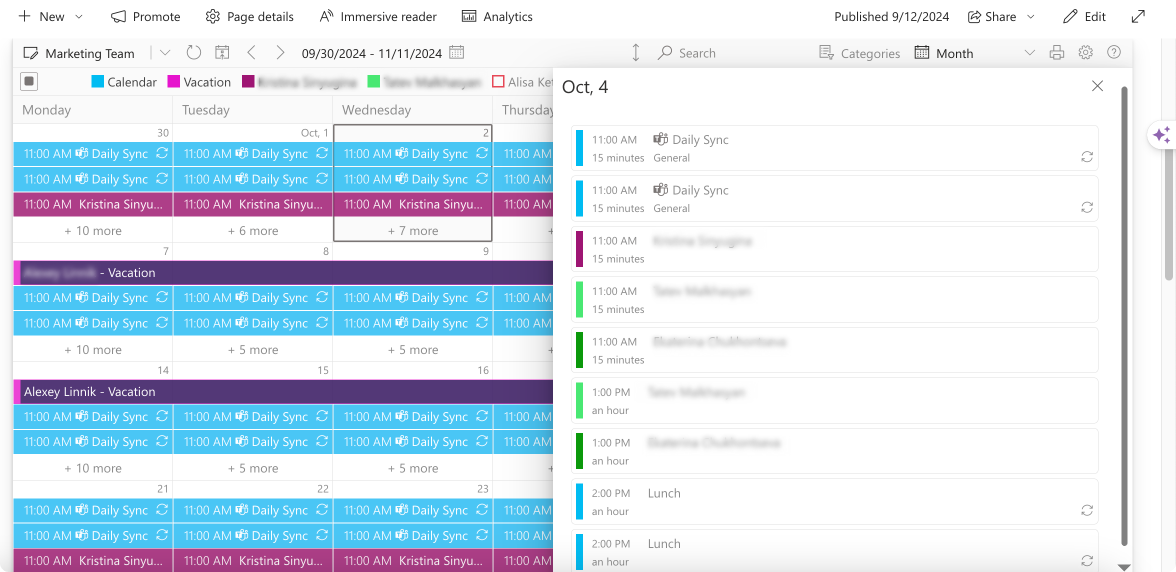Image resolution: width=1176 pixels, height=572 pixels.
Task: Click the Edit page button
Action: click(1084, 16)
